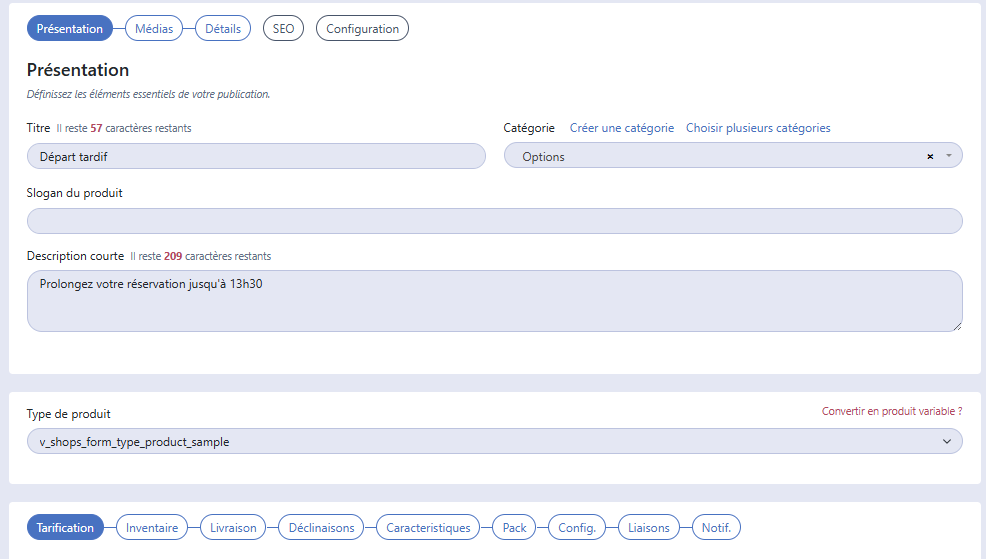
Task: Grab the textarea resize handle
Action: pyautogui.click(x=957, y=326)
